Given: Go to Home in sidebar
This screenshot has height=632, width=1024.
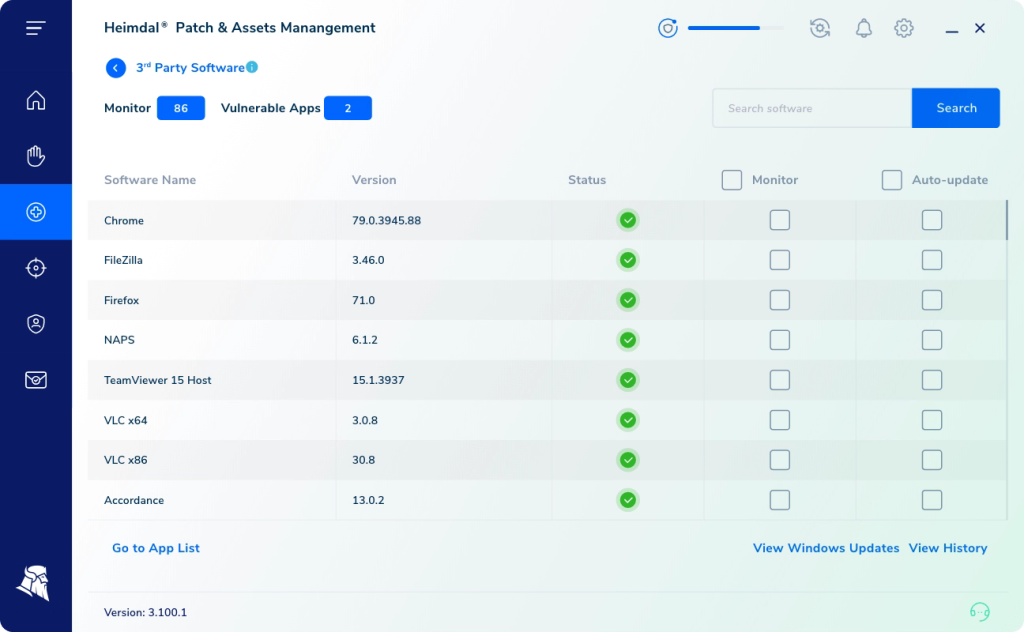Looking at the screenshot, I should point(36,100).
